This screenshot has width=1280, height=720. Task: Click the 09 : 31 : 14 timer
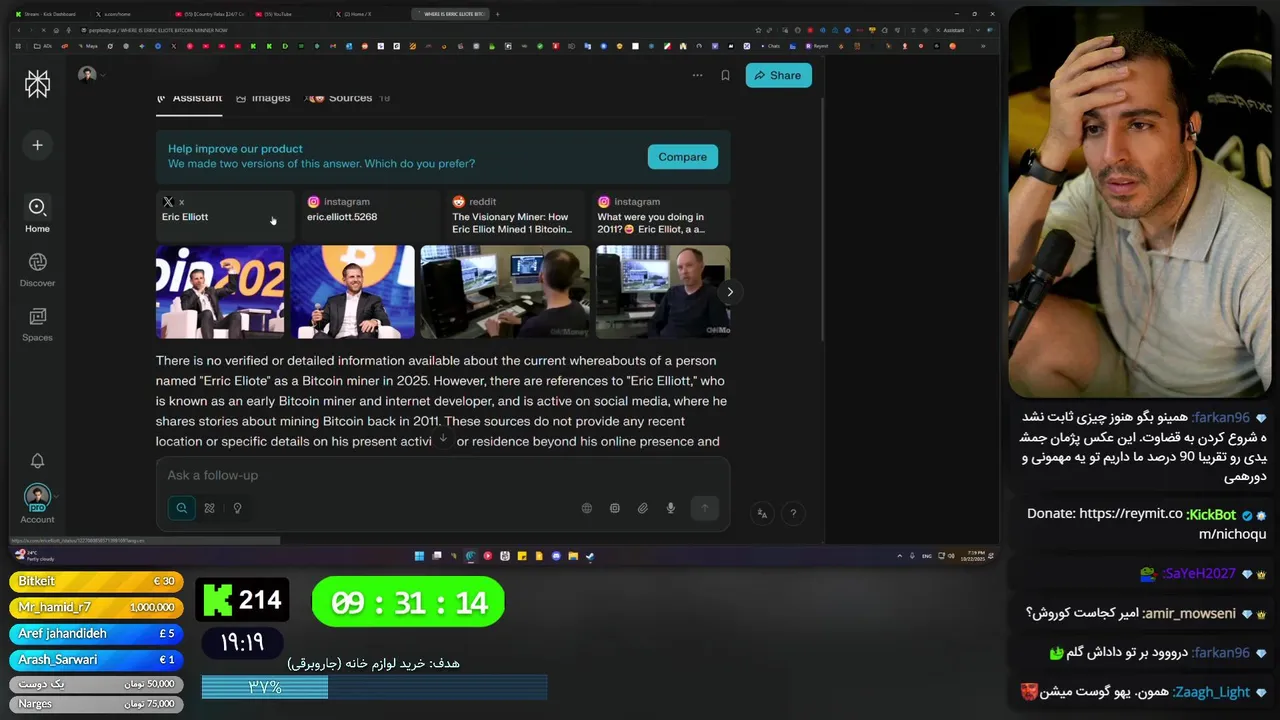click(x=408, y=603)
